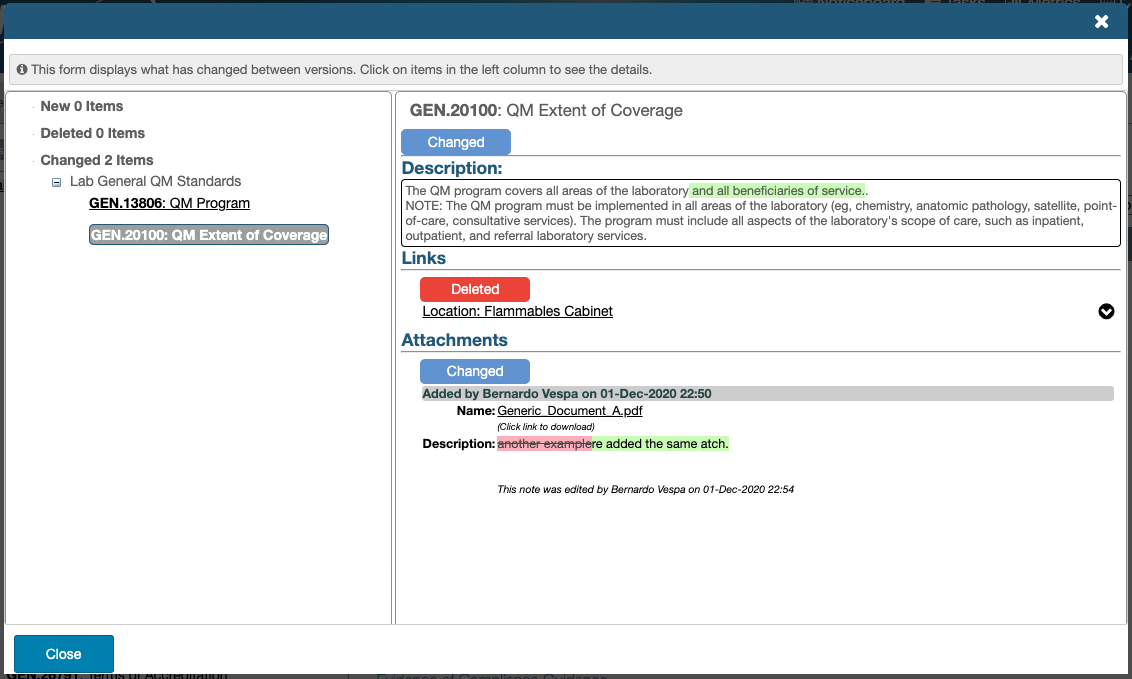Click the '(Click link to download)' hint
1132x679 pixels.
(546, 426)
